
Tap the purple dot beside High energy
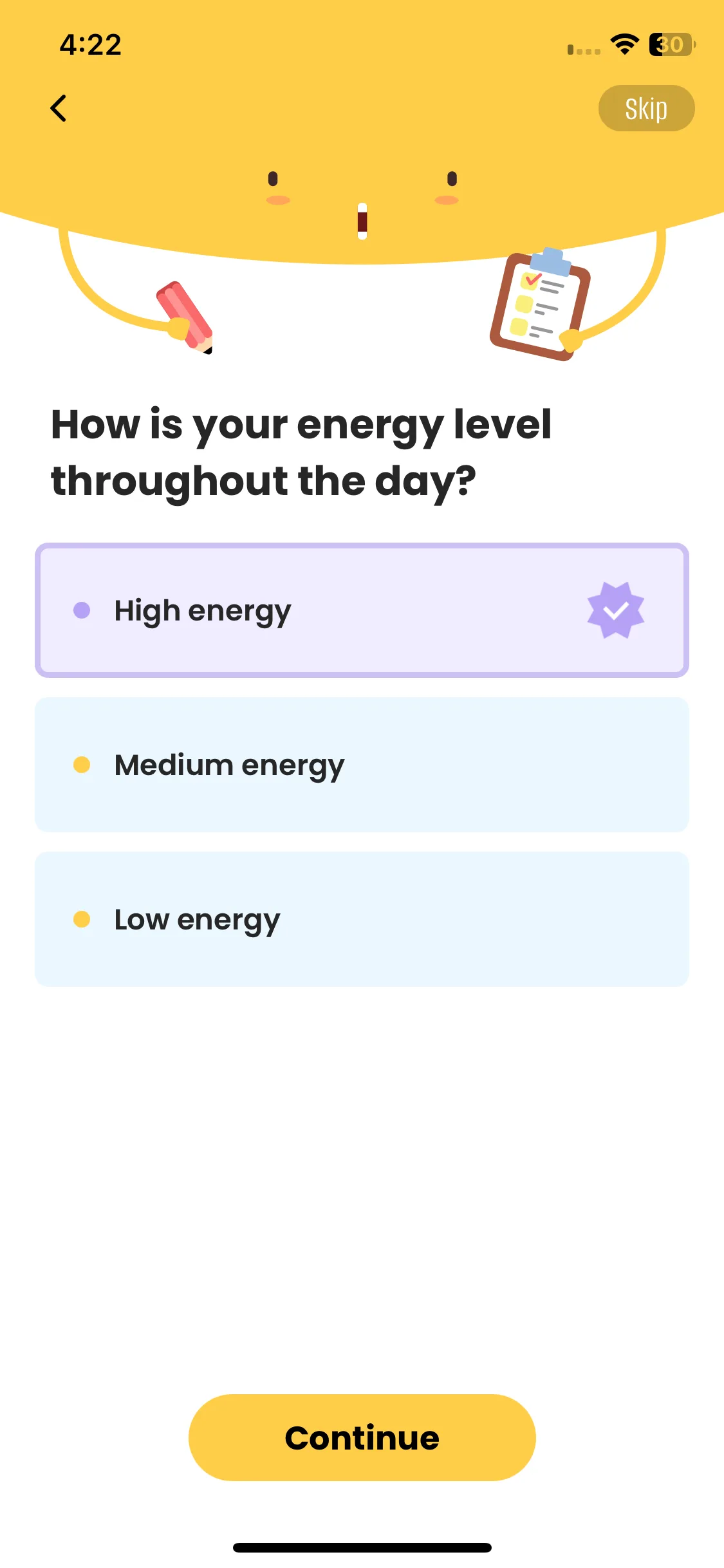pyautogui.click(x=82, y=610)
